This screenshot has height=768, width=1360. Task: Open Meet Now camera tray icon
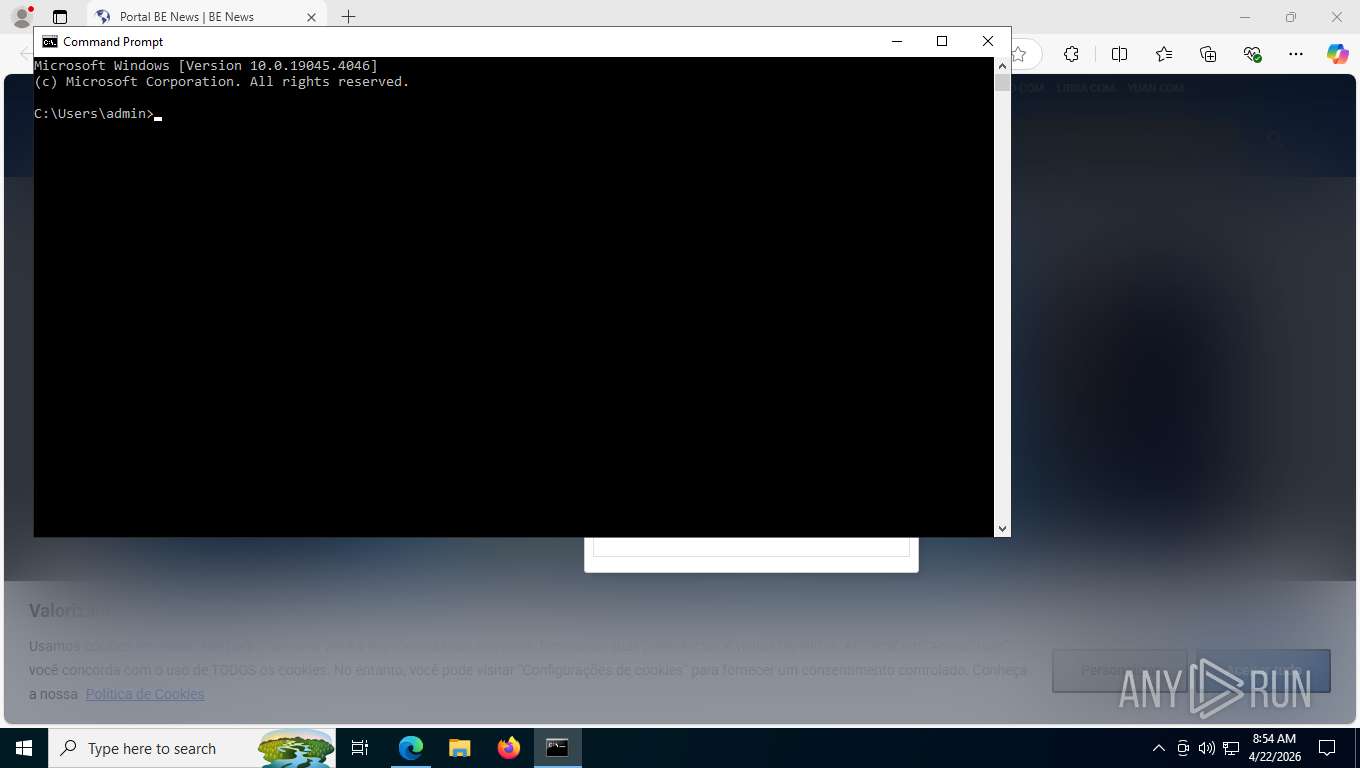(x=1183, y=748)
